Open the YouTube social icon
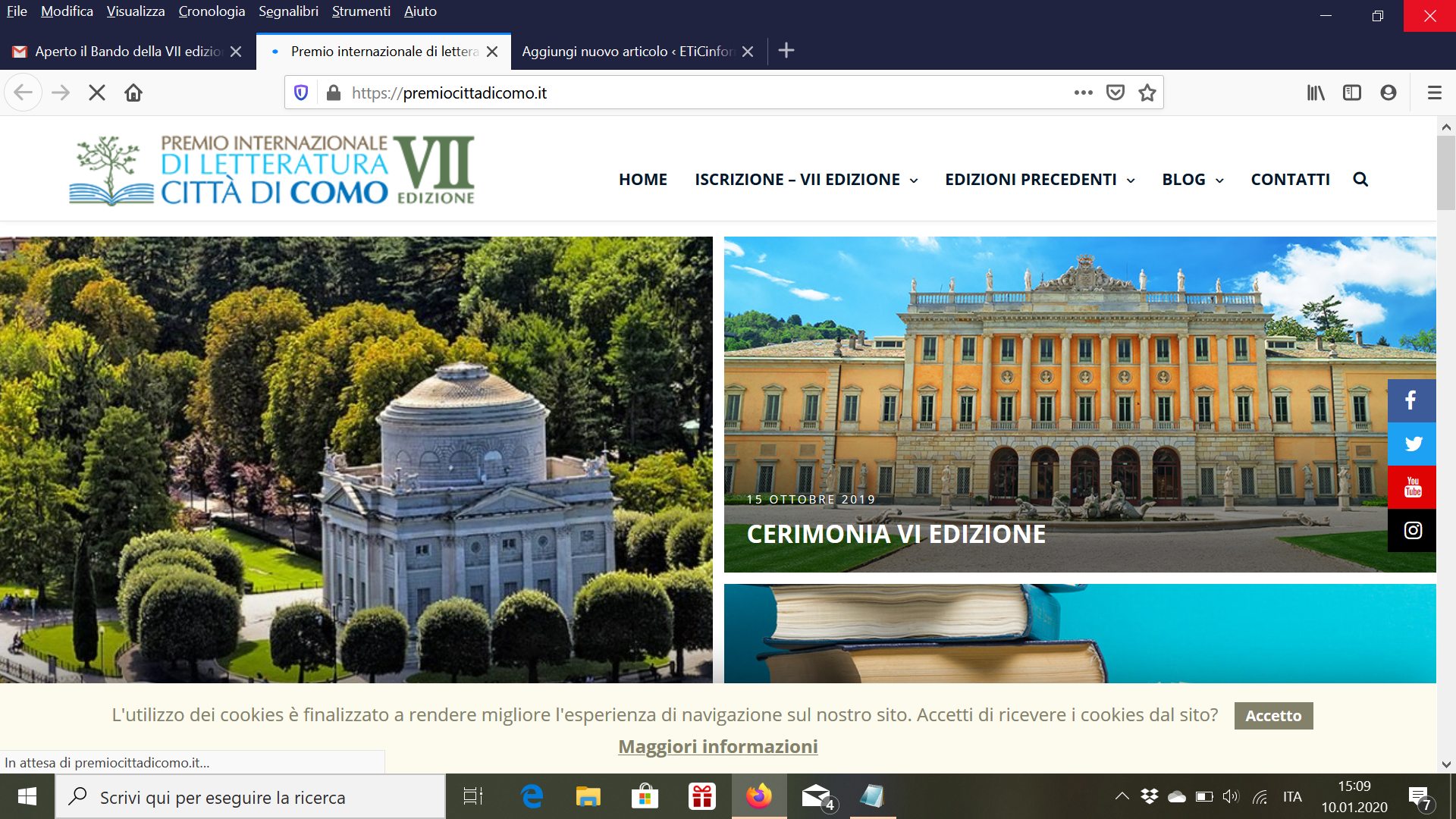 click(x=1411, y=487)
